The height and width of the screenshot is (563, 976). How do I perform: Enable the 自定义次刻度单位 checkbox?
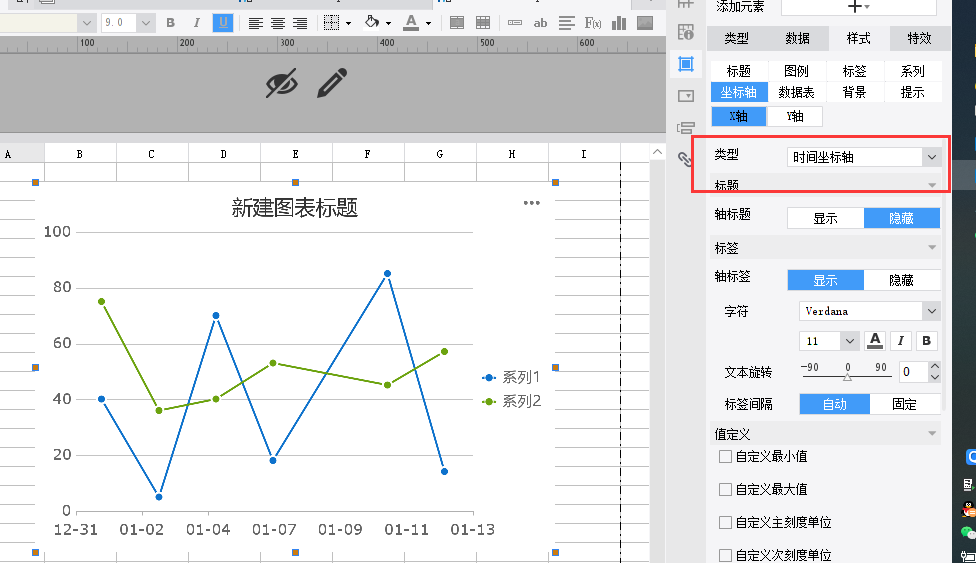[x=725, y=555]
